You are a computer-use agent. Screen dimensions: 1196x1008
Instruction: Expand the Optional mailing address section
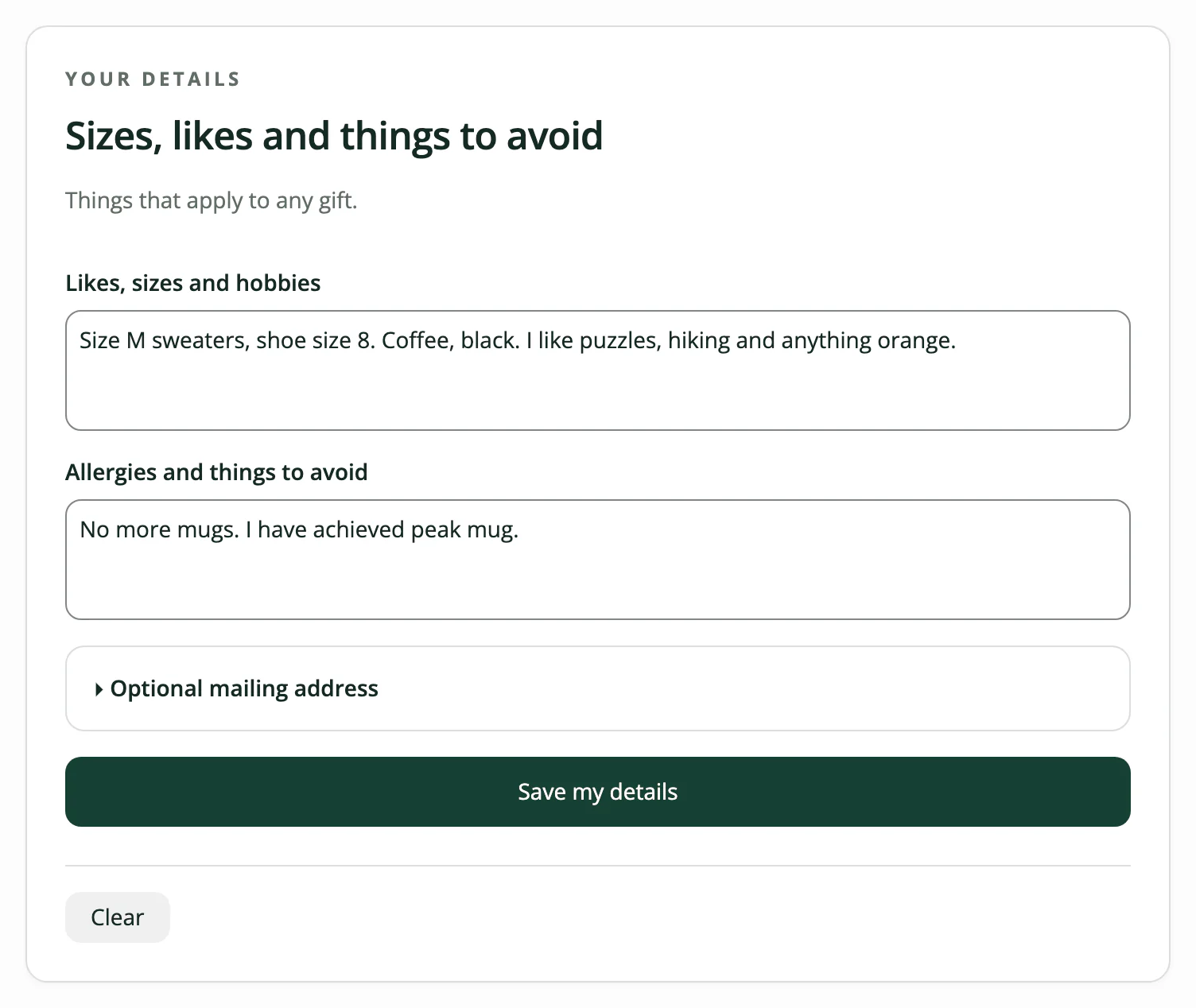coord(597,688)
